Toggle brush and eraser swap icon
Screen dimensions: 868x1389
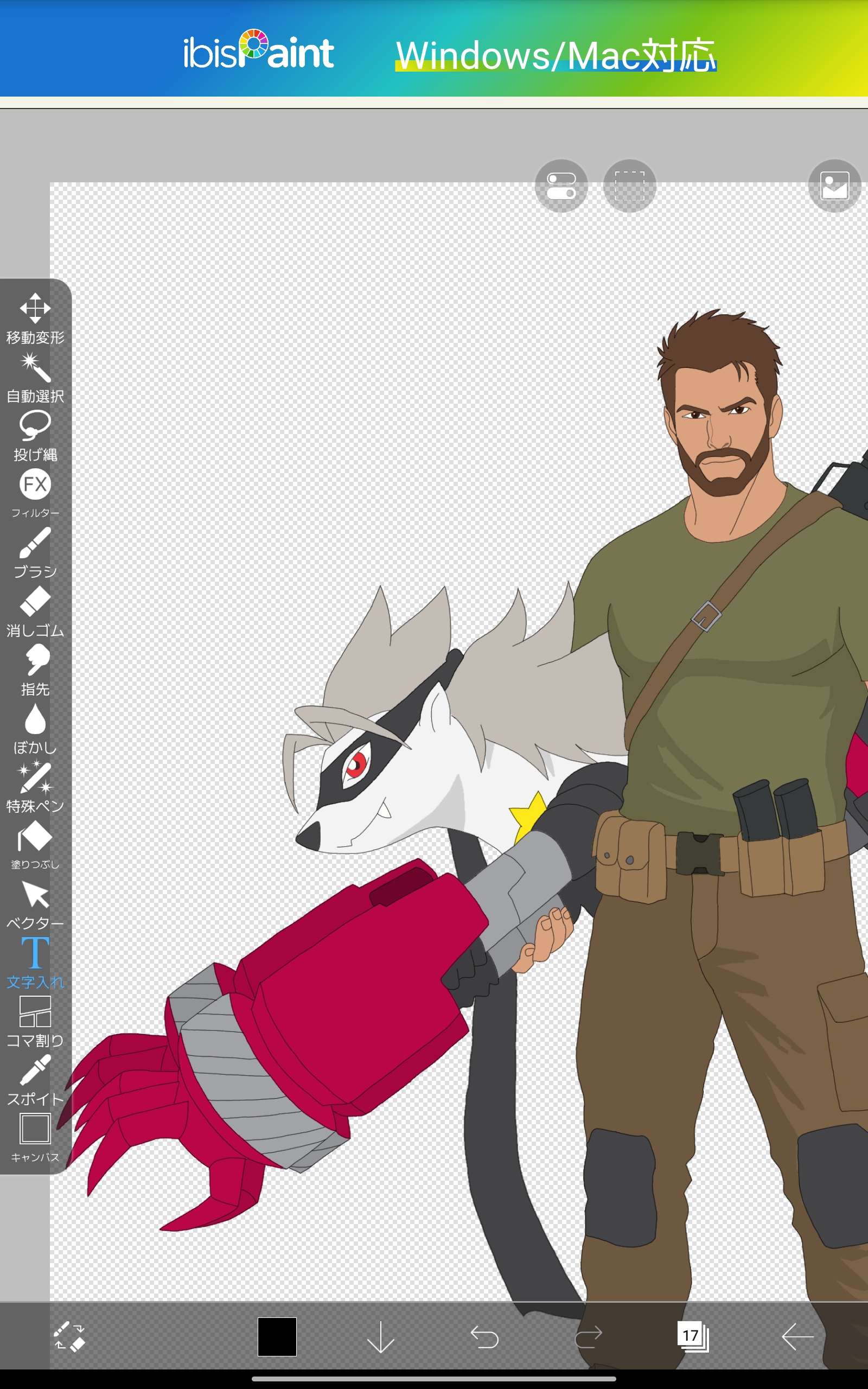(x=69, y=1337)
